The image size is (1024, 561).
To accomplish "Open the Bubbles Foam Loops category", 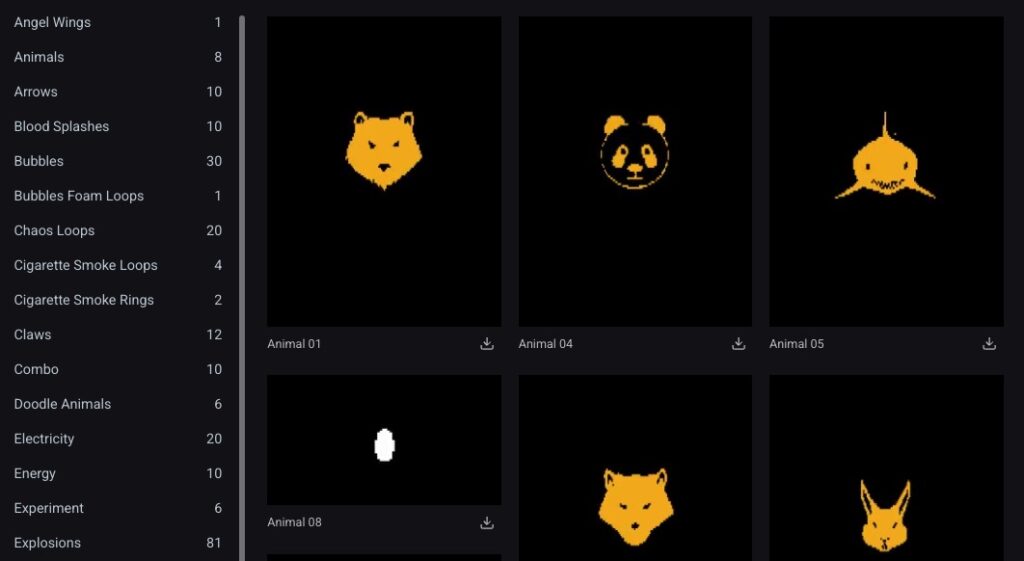I will [x=79, y=196].
